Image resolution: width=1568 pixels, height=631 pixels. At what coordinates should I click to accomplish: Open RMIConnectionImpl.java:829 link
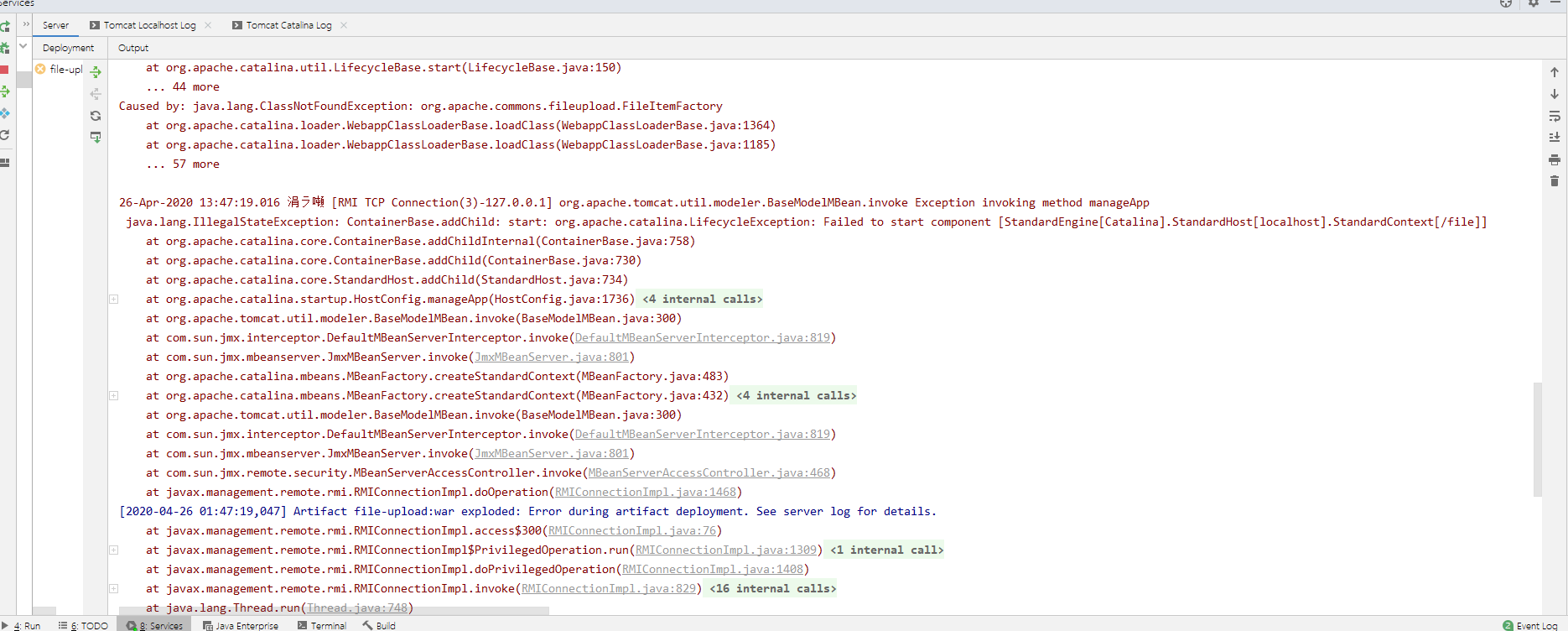pyautogui.click(x=609, y=588)
